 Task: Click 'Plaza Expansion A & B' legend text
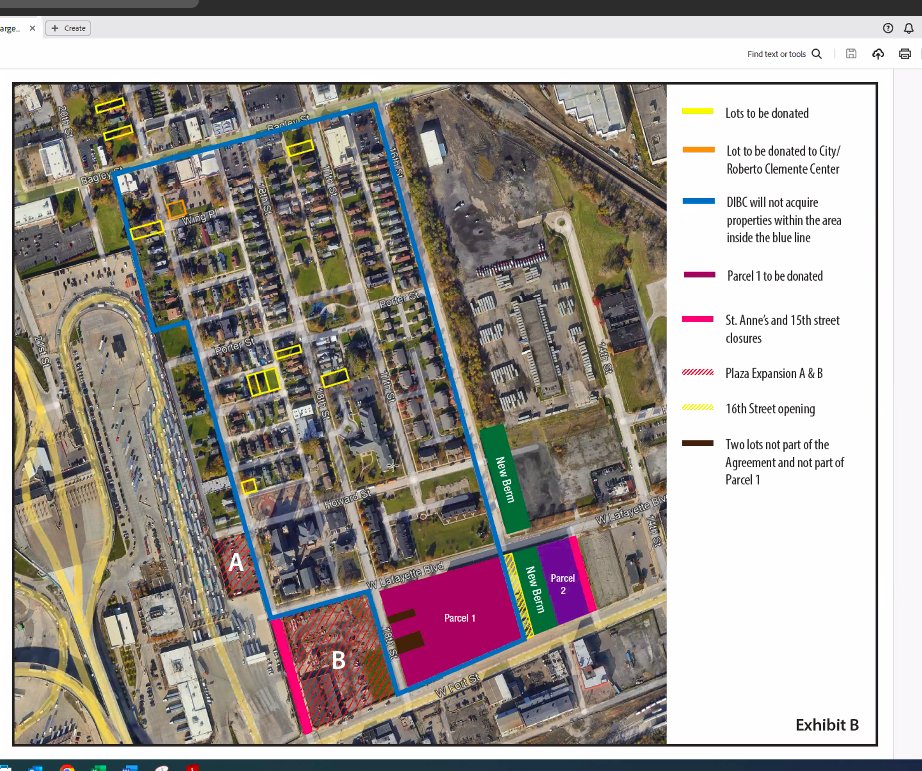point(774,373)
